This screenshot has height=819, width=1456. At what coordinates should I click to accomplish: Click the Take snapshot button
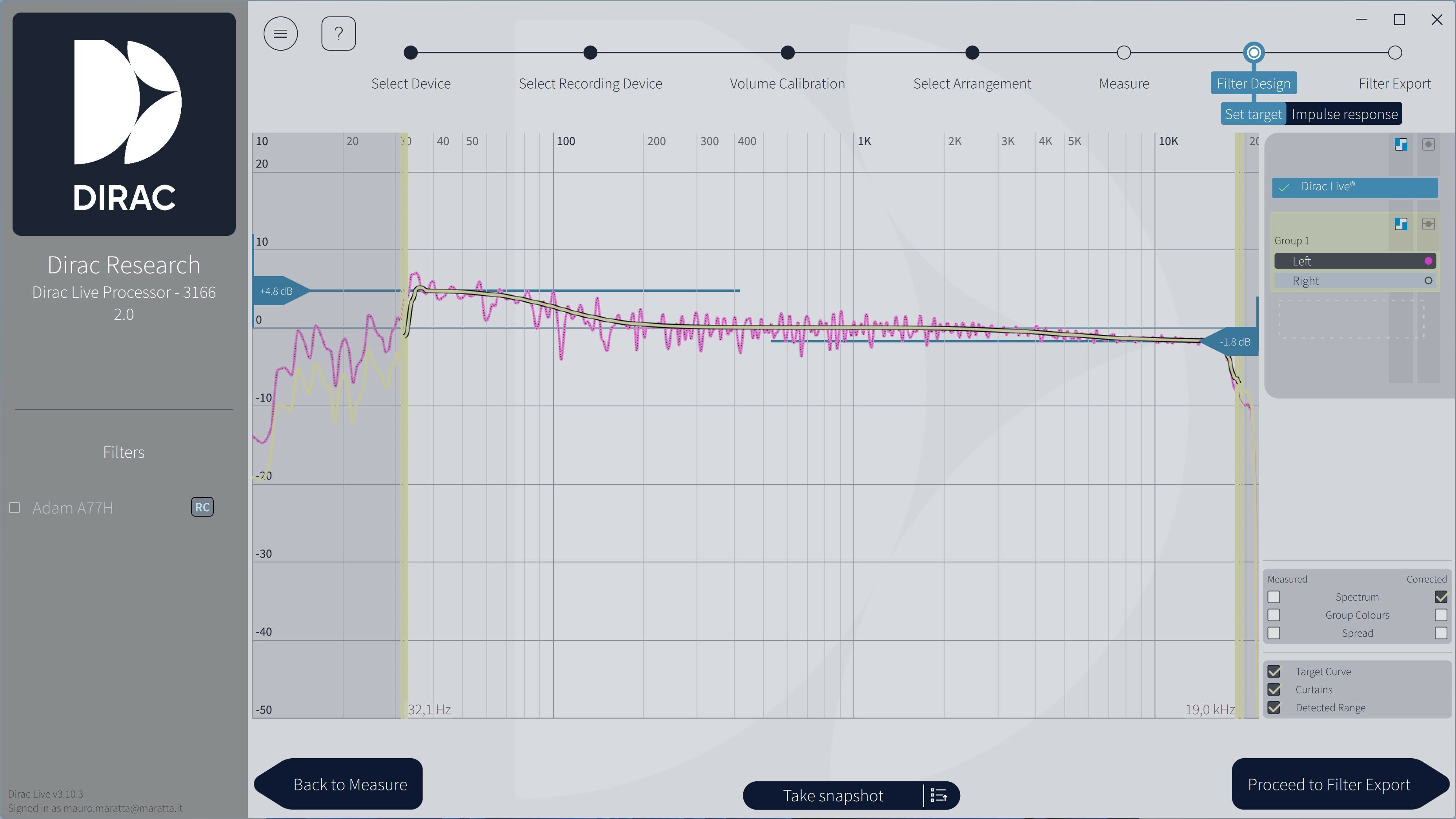click(833, 795)
